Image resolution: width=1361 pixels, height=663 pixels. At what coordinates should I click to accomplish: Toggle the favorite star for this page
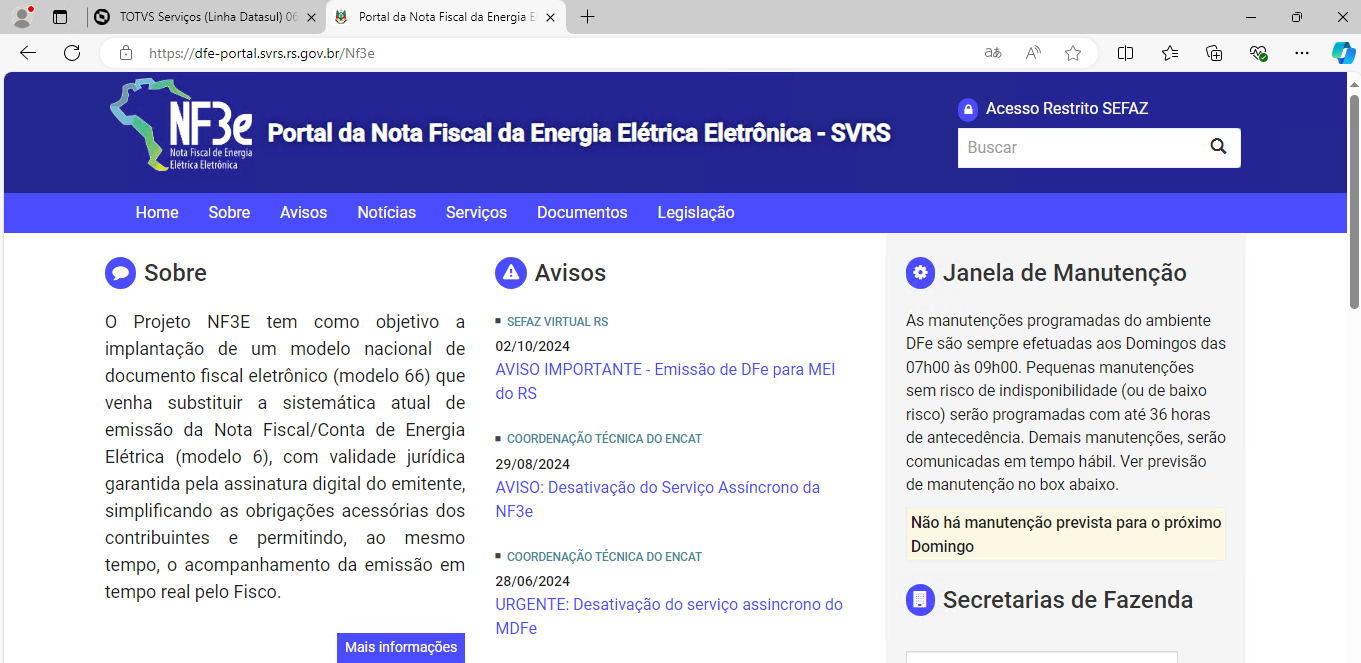coord(1072,53)
